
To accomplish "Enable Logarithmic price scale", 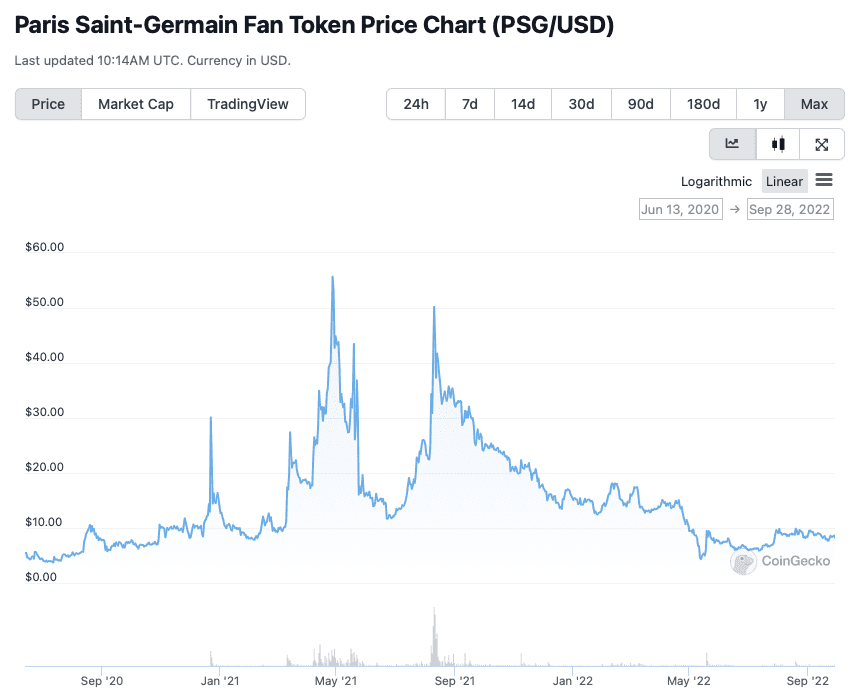I will click(x=716, y=181).
